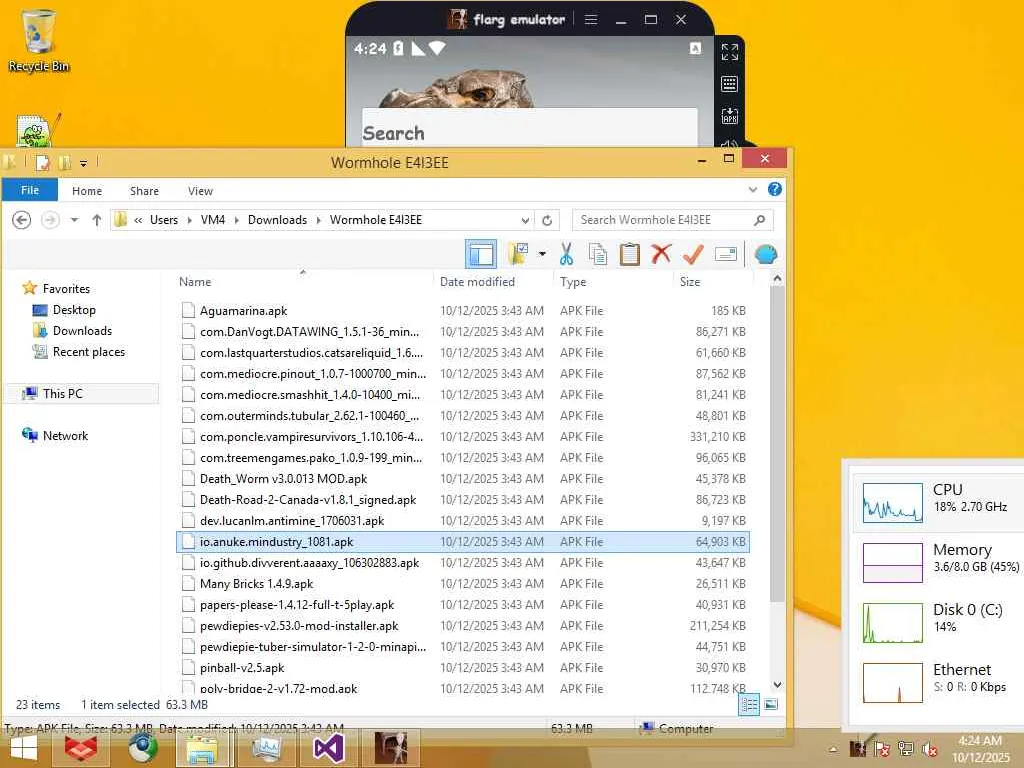Open the recent locations dropdown arrow
This screenshot has width=1024, height=768.
coord(74,220)
